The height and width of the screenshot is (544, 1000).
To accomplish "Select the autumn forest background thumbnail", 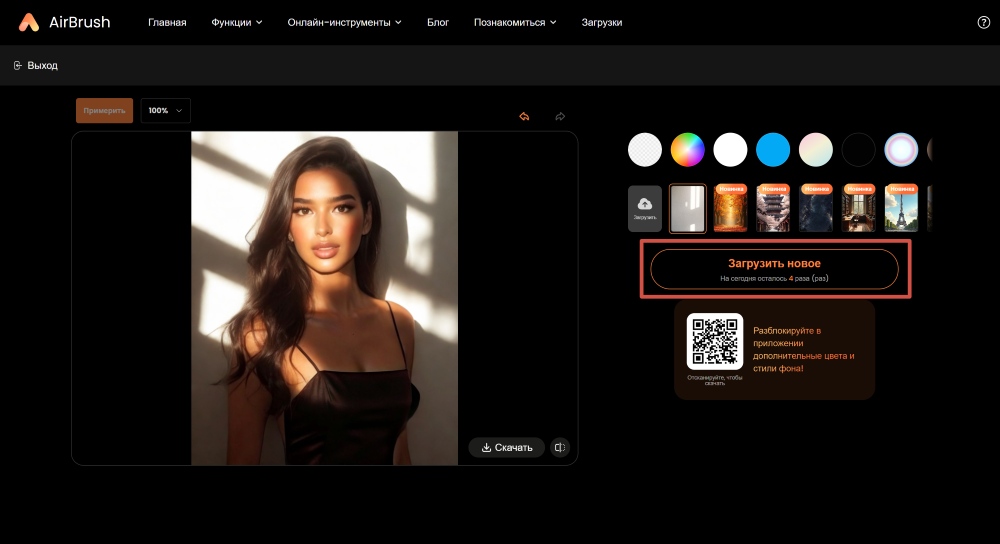I will (x=730, y=209).
